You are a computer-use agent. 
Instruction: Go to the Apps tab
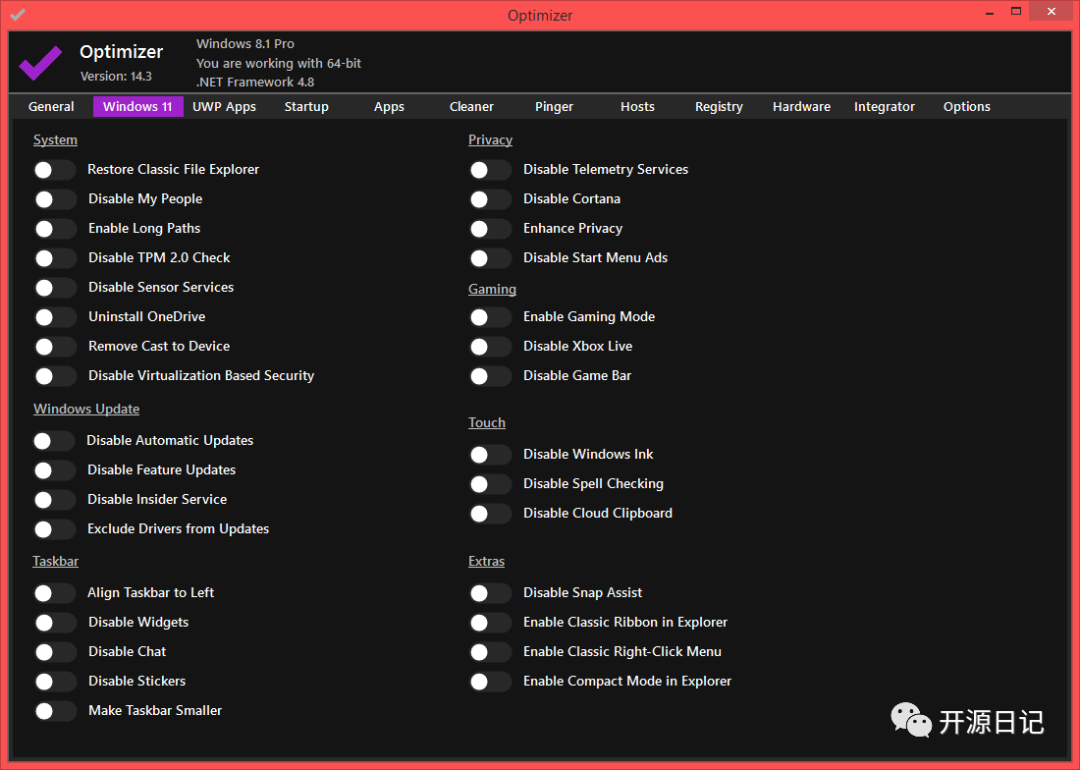tap(389, 107)
